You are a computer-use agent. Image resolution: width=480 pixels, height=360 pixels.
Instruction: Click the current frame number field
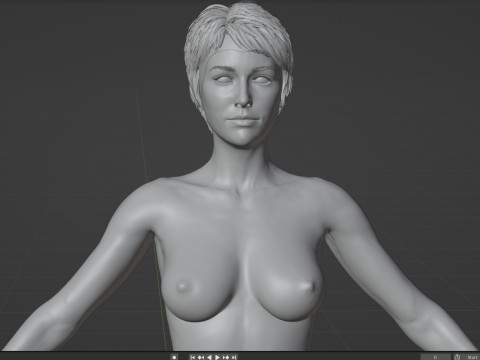coord(435,357)
